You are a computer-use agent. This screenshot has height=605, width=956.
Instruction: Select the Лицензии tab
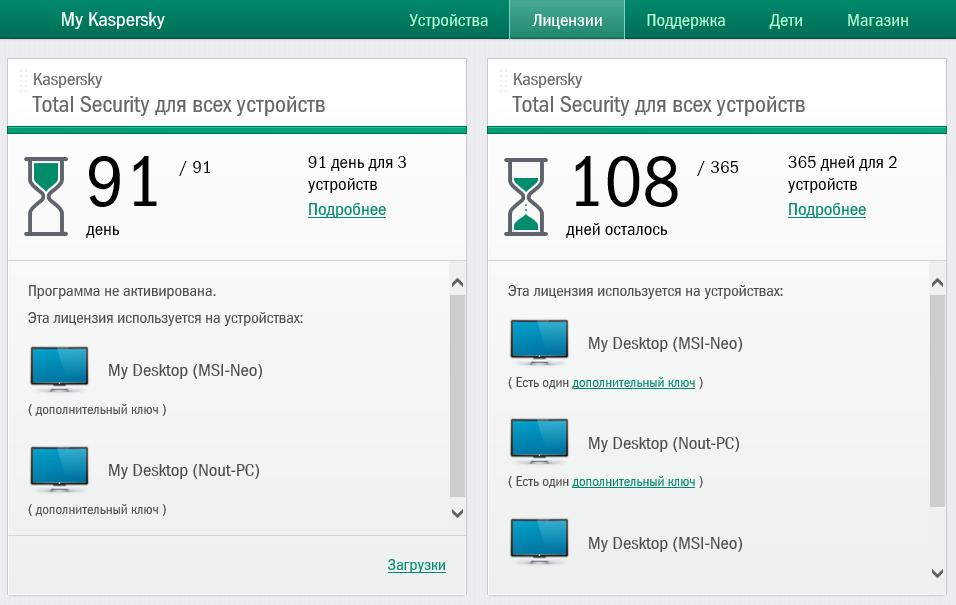coord(567,20)
